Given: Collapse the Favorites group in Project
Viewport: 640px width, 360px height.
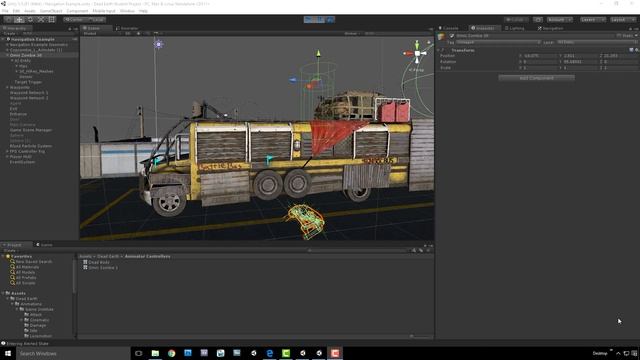Looking at the screenshot, I should 3,256.
